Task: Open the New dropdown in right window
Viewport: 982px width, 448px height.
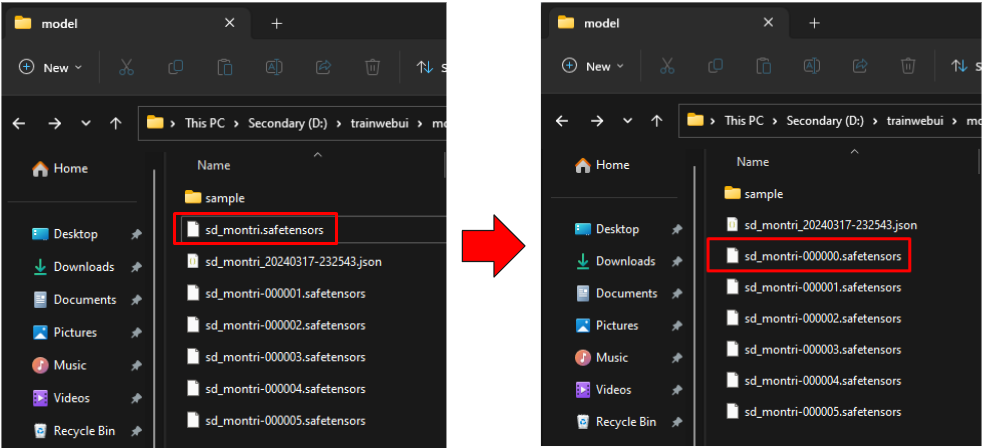Action: point(592,66)
